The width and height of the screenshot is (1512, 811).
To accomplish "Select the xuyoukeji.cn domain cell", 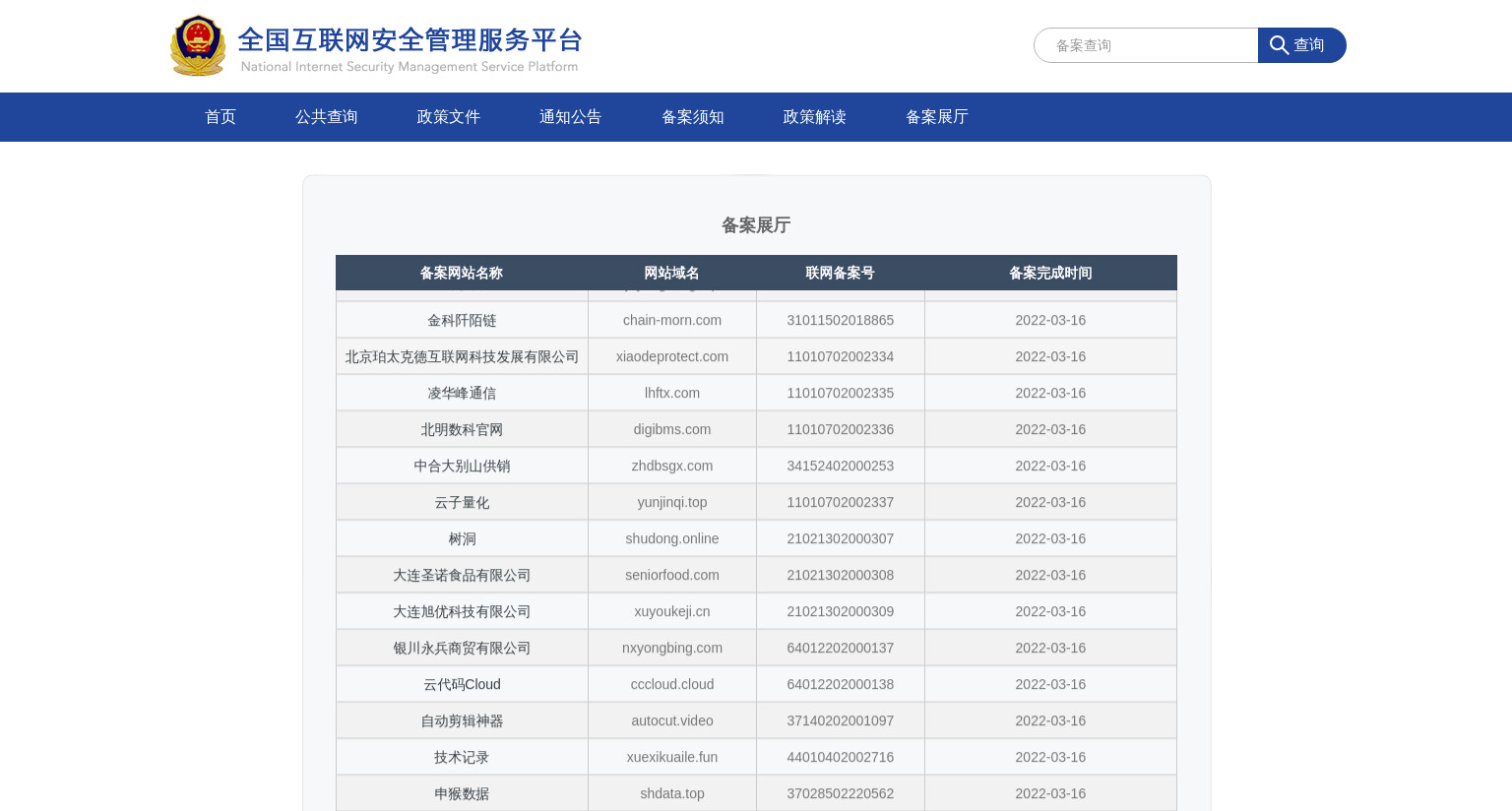I will pos(672,611).
